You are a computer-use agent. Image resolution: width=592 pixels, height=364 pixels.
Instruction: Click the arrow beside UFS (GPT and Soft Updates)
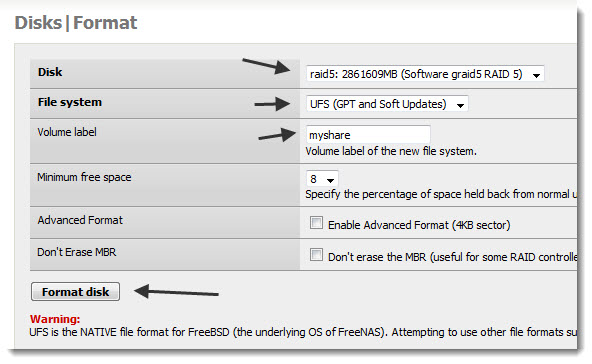(460, 105)
